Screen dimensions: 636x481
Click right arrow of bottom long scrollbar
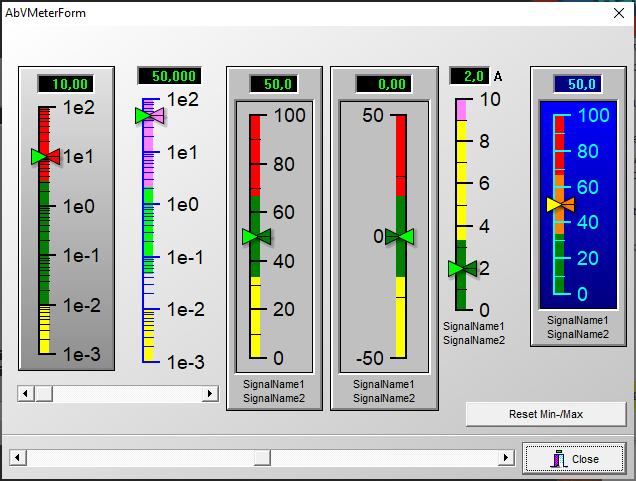506,457
